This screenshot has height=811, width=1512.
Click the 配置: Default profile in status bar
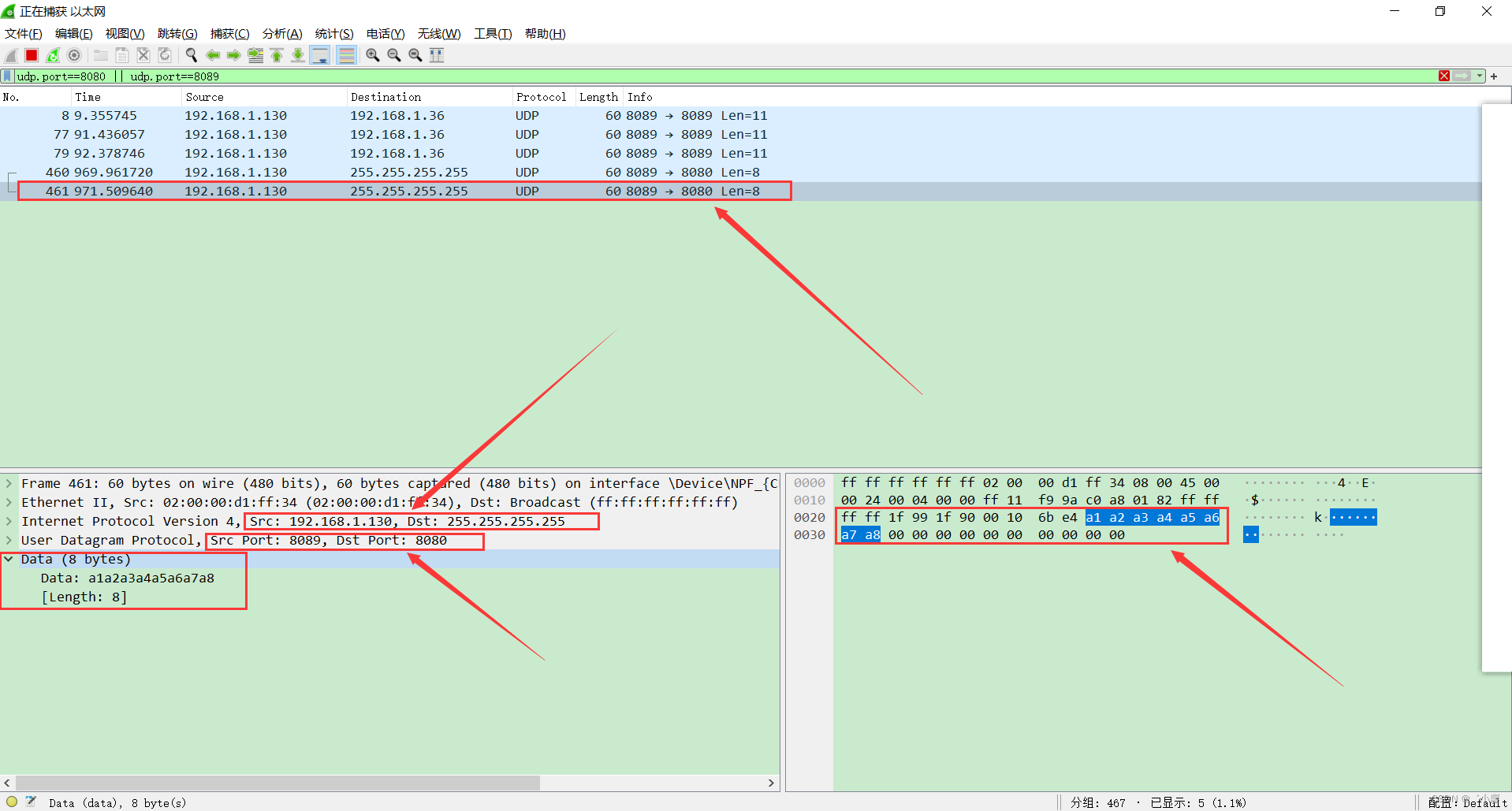pos(1468,802)
